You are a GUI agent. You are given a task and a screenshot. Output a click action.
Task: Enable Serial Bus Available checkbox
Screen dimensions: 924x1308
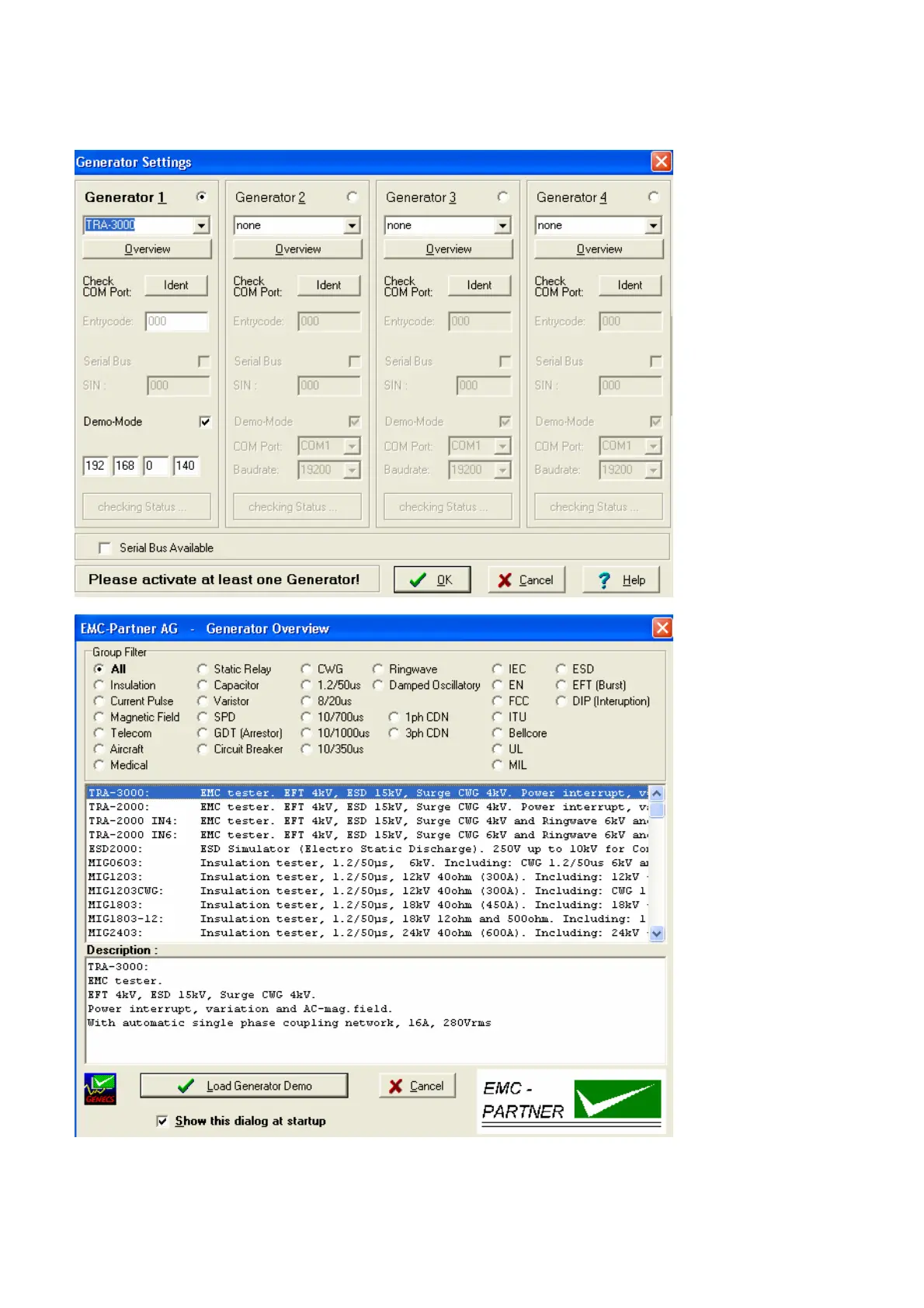tap(105, 548)
